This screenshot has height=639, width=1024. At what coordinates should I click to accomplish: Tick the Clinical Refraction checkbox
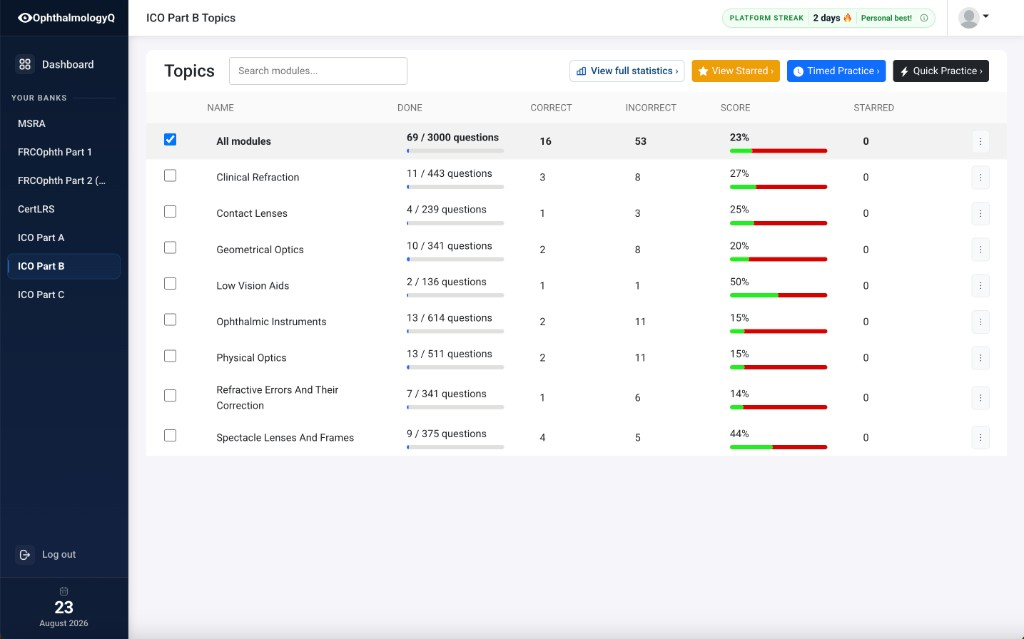(170, 175)
